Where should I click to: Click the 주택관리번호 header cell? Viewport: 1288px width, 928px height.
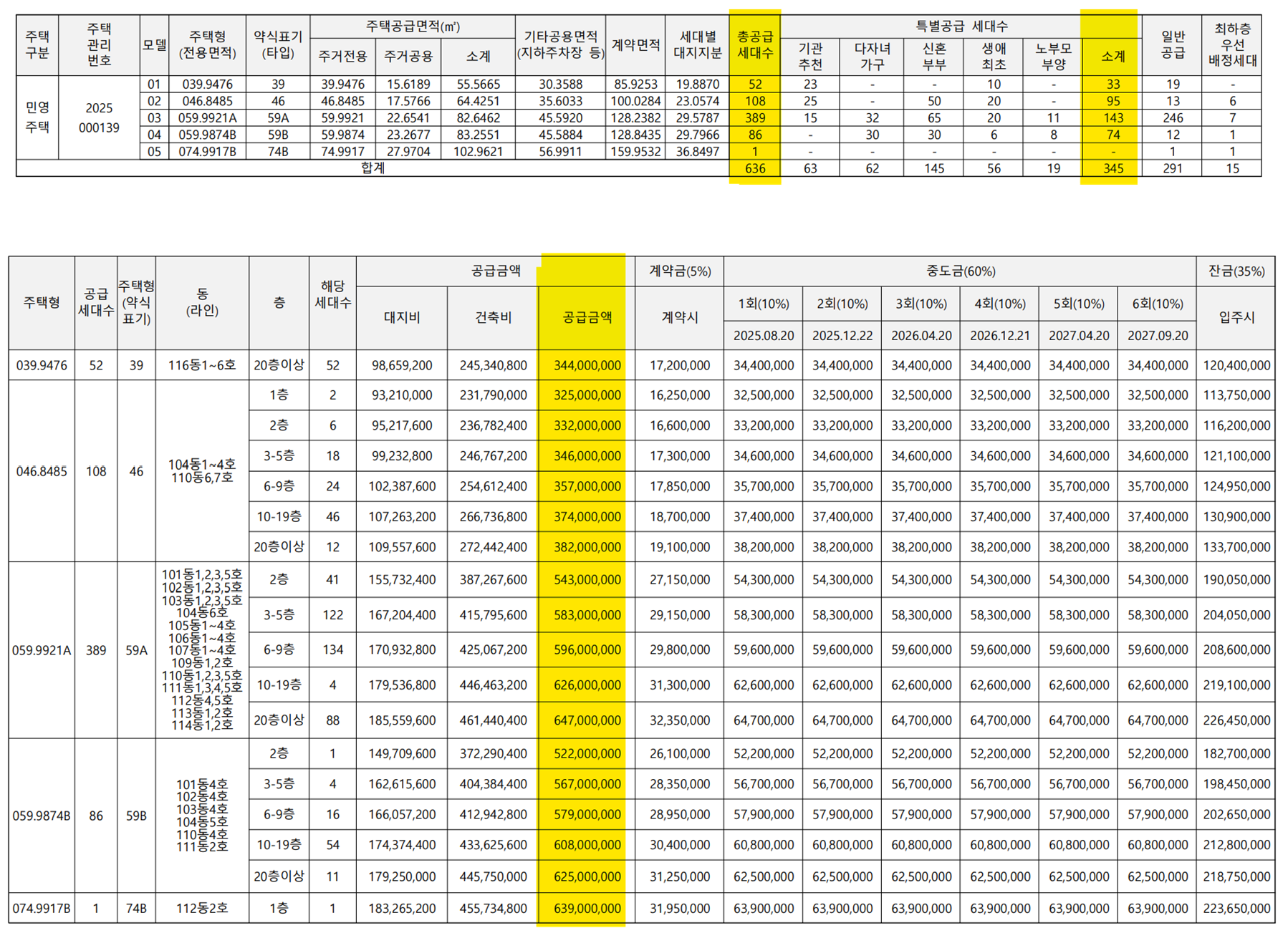(99, 44)
